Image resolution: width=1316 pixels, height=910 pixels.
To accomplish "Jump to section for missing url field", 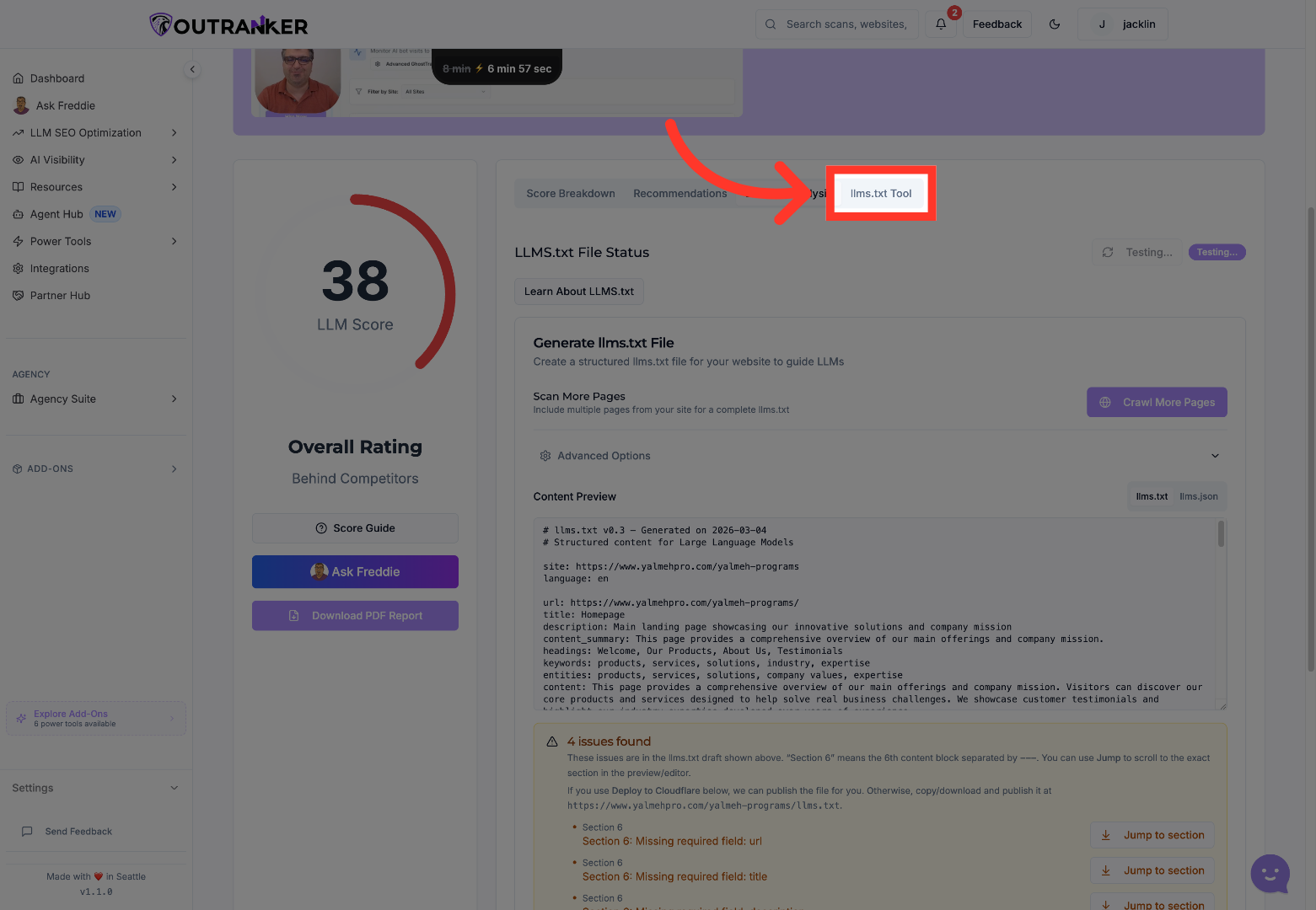I will 1152,835.
